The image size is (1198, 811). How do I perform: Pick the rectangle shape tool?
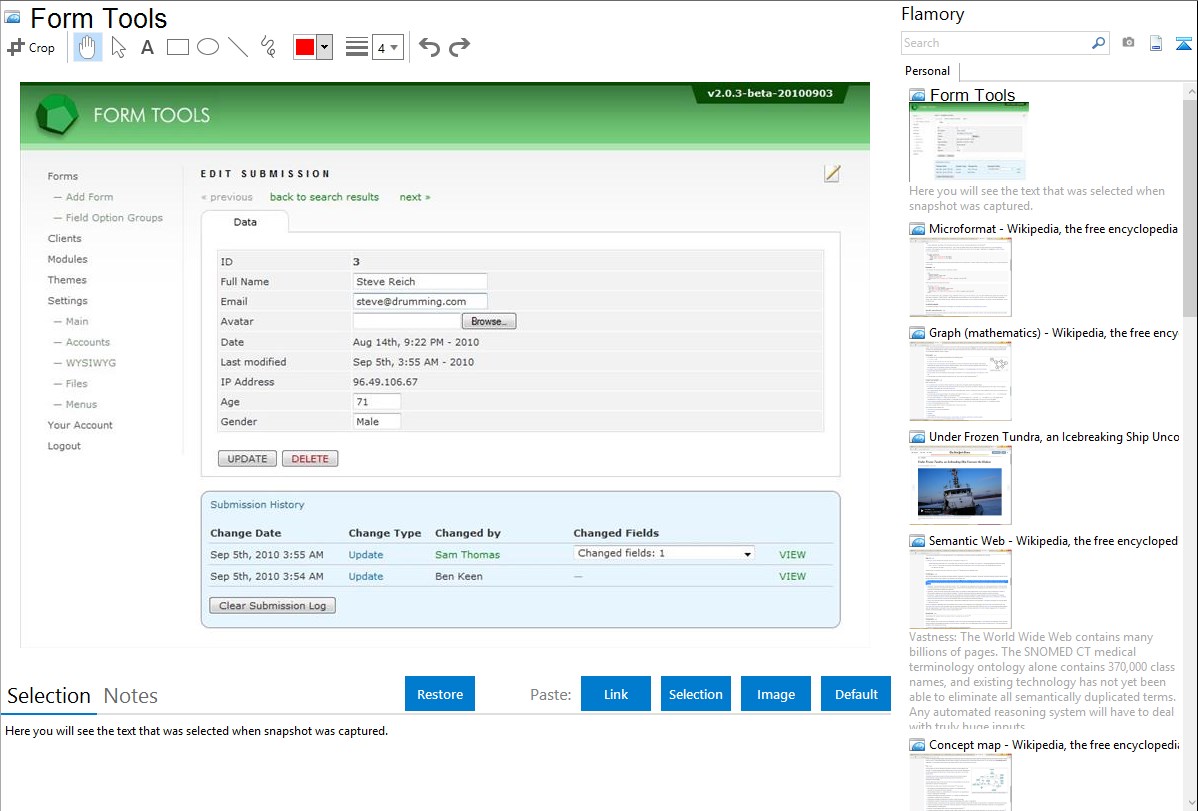[177, 47]
